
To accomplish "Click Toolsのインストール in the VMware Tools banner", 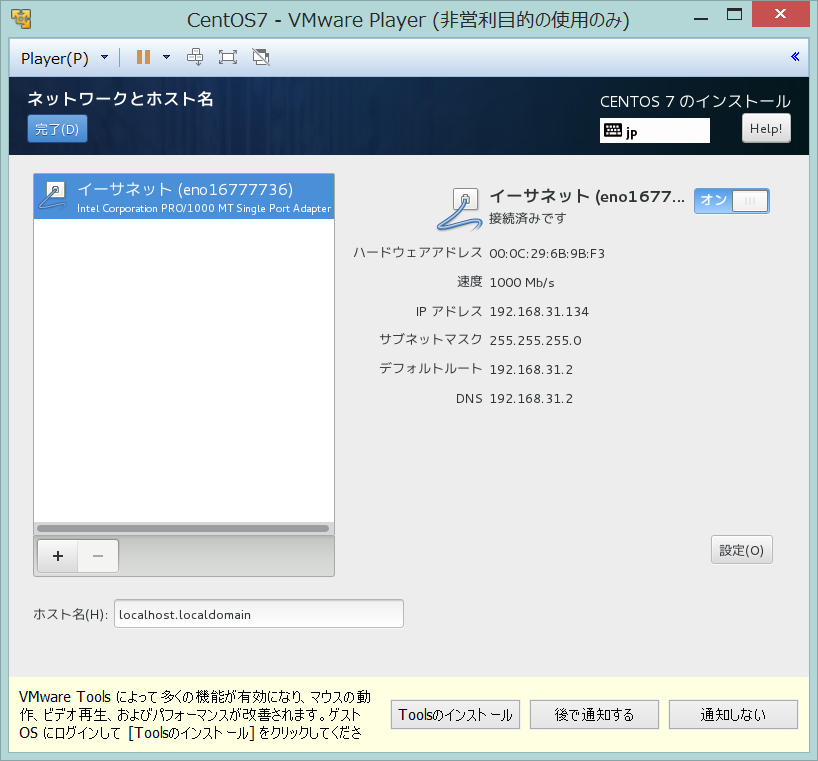I will pos(455,714).
